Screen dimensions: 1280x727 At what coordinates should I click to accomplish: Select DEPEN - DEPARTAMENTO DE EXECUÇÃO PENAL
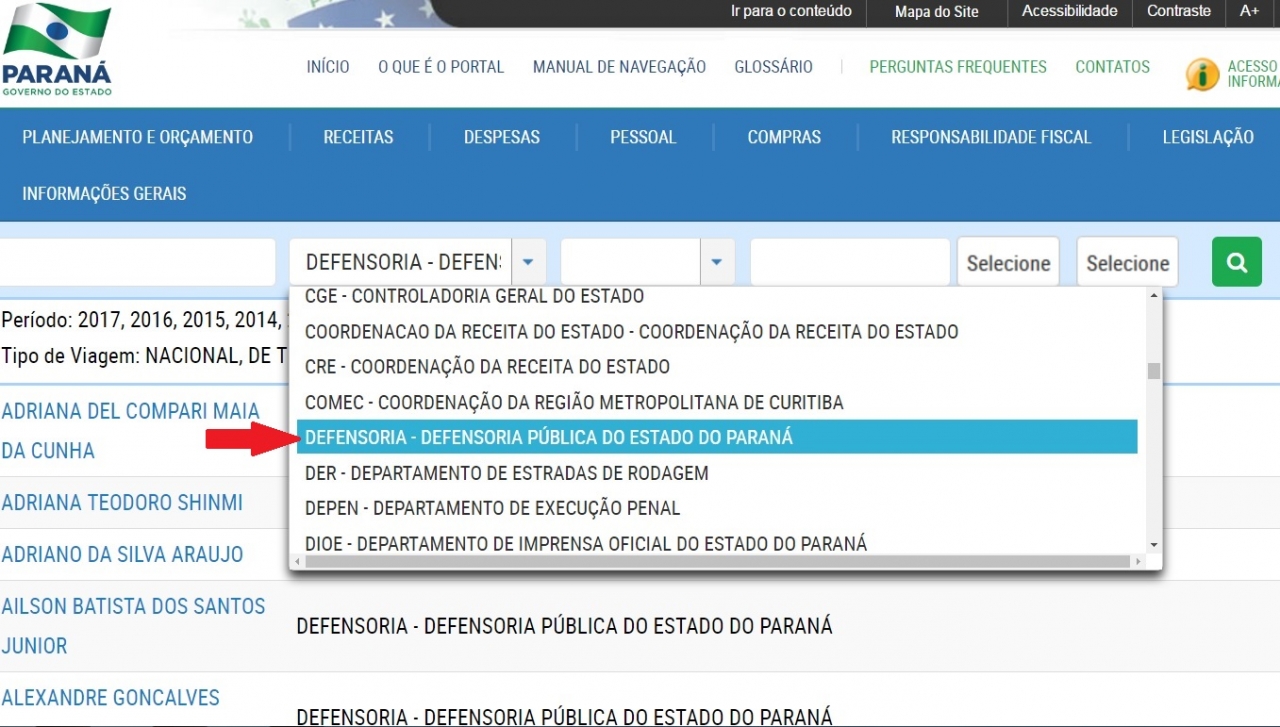pos(718,508)
